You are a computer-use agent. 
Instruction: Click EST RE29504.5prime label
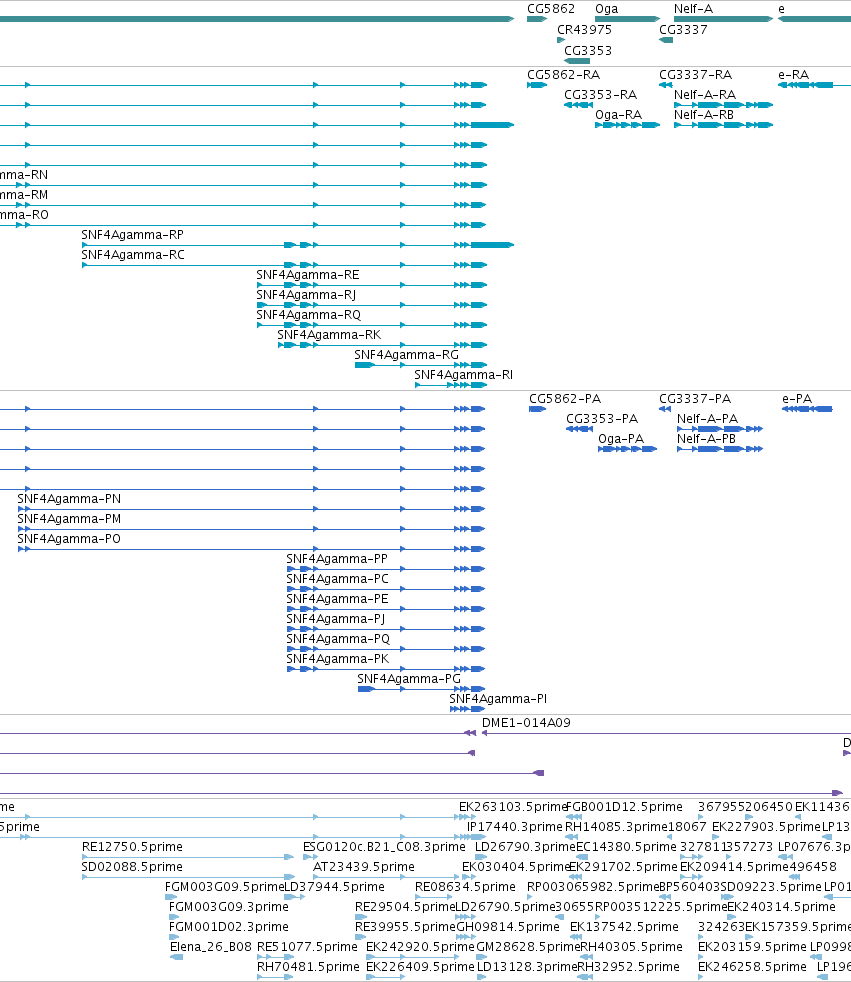coord(405,907)
